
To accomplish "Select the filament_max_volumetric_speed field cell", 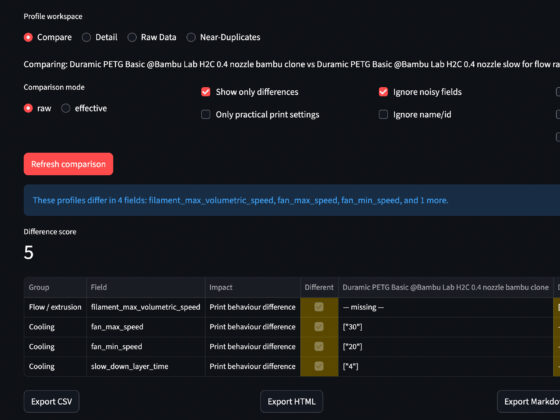I will pyautogui.click(x=146, y=307).
